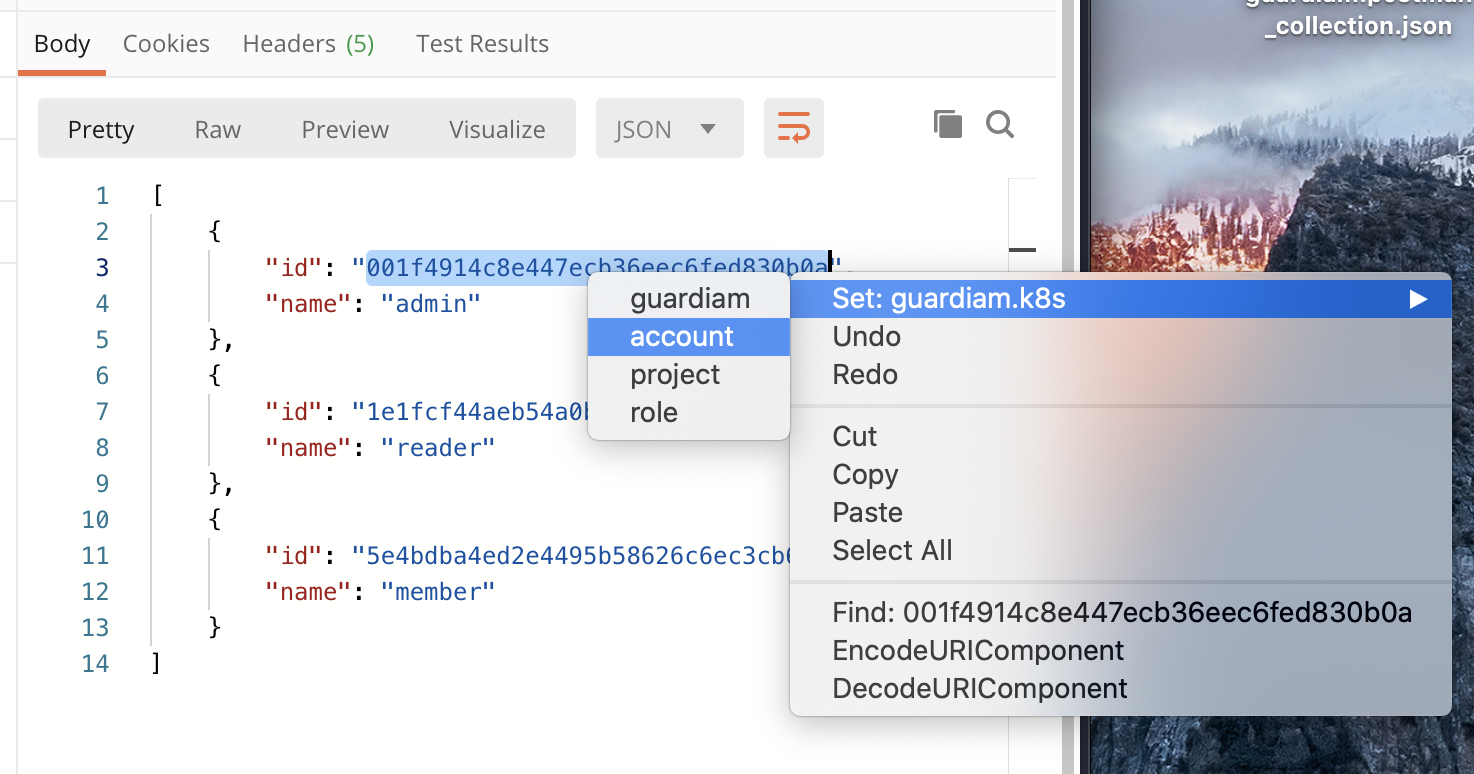Switch response view to Visualize
Screen dimensions: 1474x774
click(496, 128)
